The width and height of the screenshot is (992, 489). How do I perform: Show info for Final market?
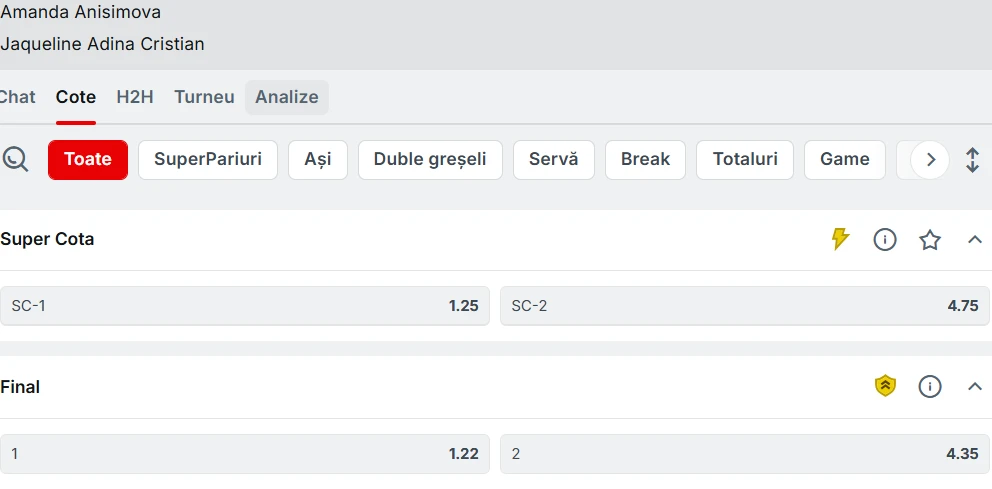pyautogui.click(x=930, y=387)
